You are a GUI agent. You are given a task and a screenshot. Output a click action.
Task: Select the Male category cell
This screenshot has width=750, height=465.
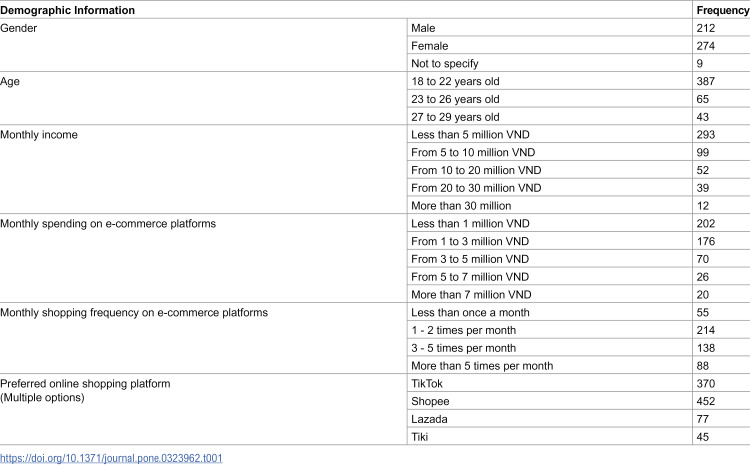click(423, 28)
